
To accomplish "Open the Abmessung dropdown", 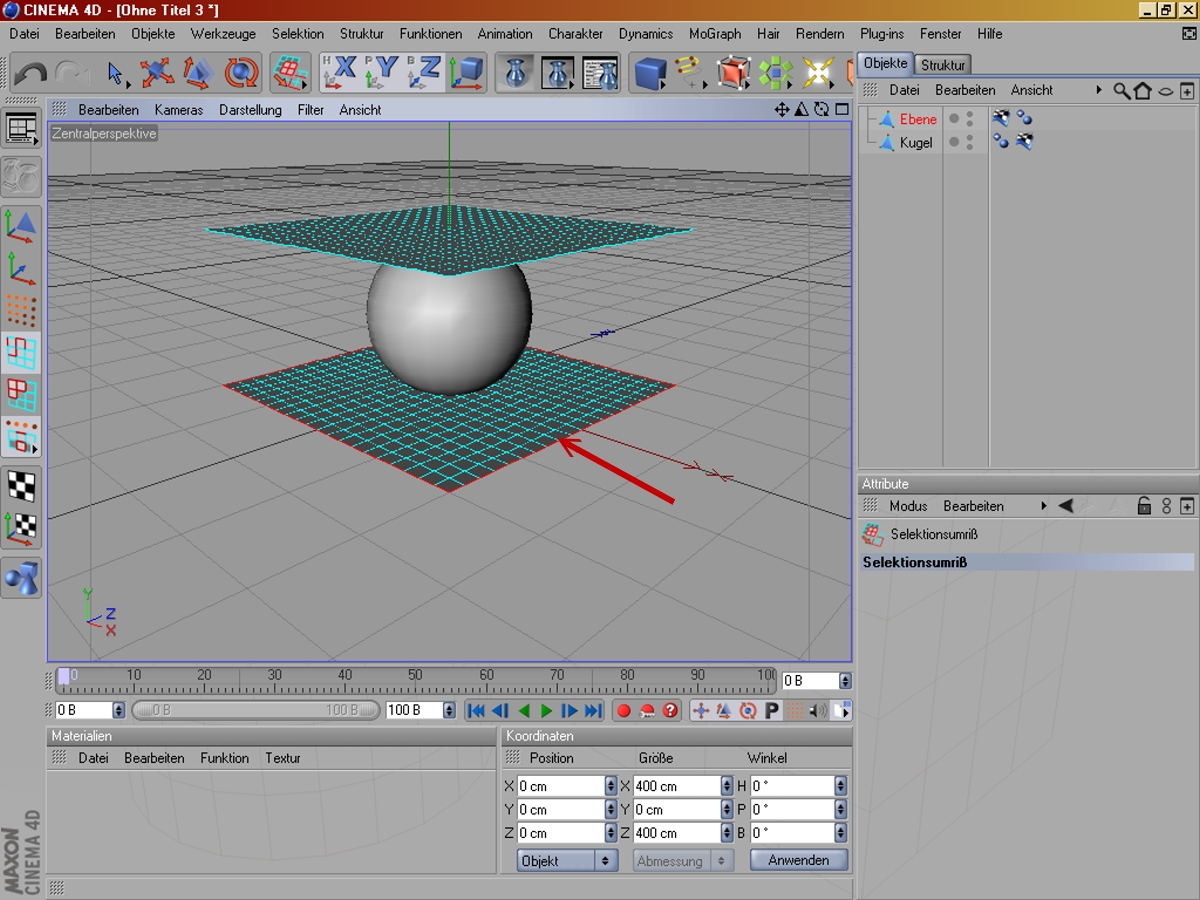I will click(683, 861).
